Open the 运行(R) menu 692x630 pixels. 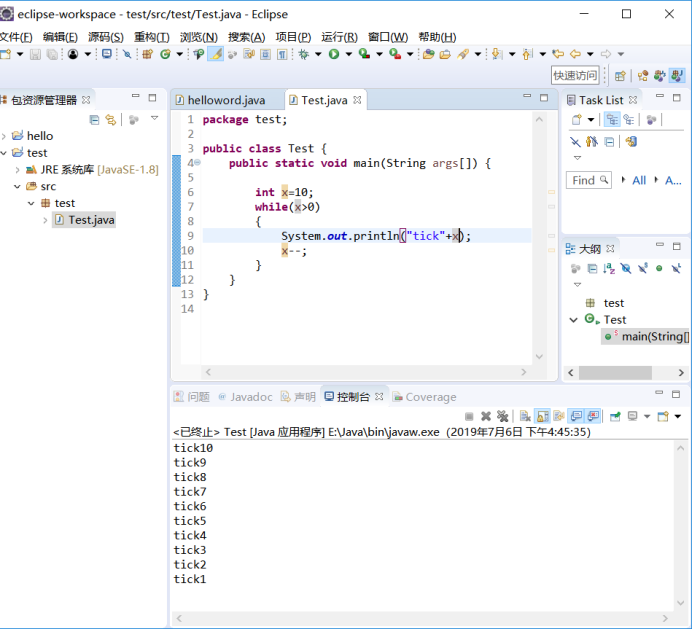click(339, 37)
